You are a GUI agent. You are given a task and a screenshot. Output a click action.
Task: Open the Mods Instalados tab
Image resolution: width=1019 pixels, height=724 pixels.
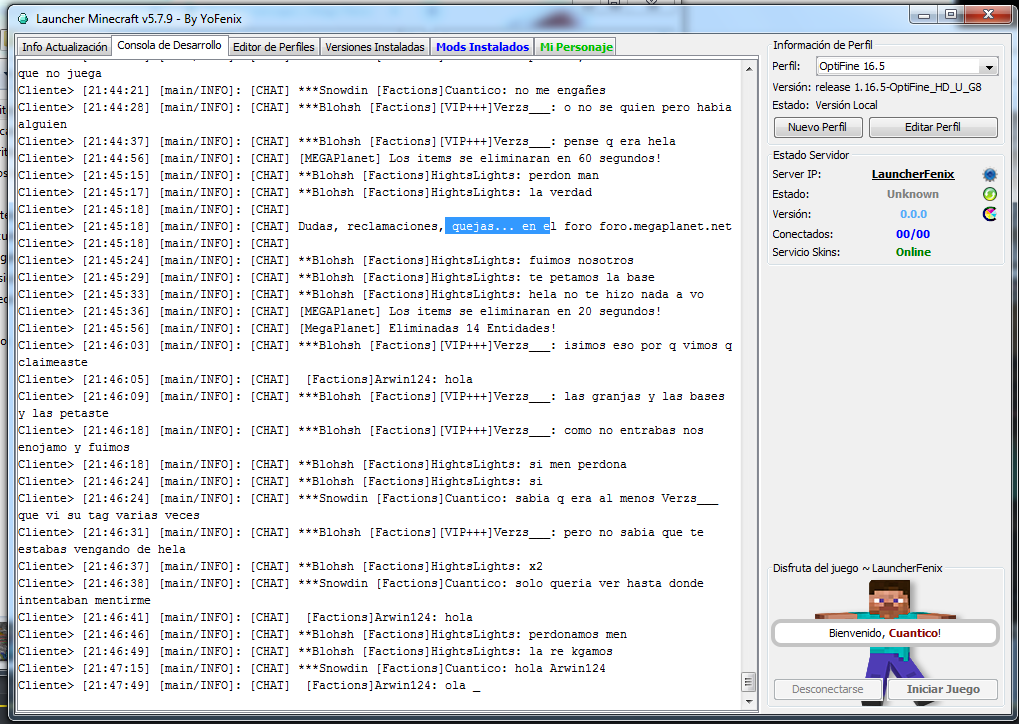(482, 47)
